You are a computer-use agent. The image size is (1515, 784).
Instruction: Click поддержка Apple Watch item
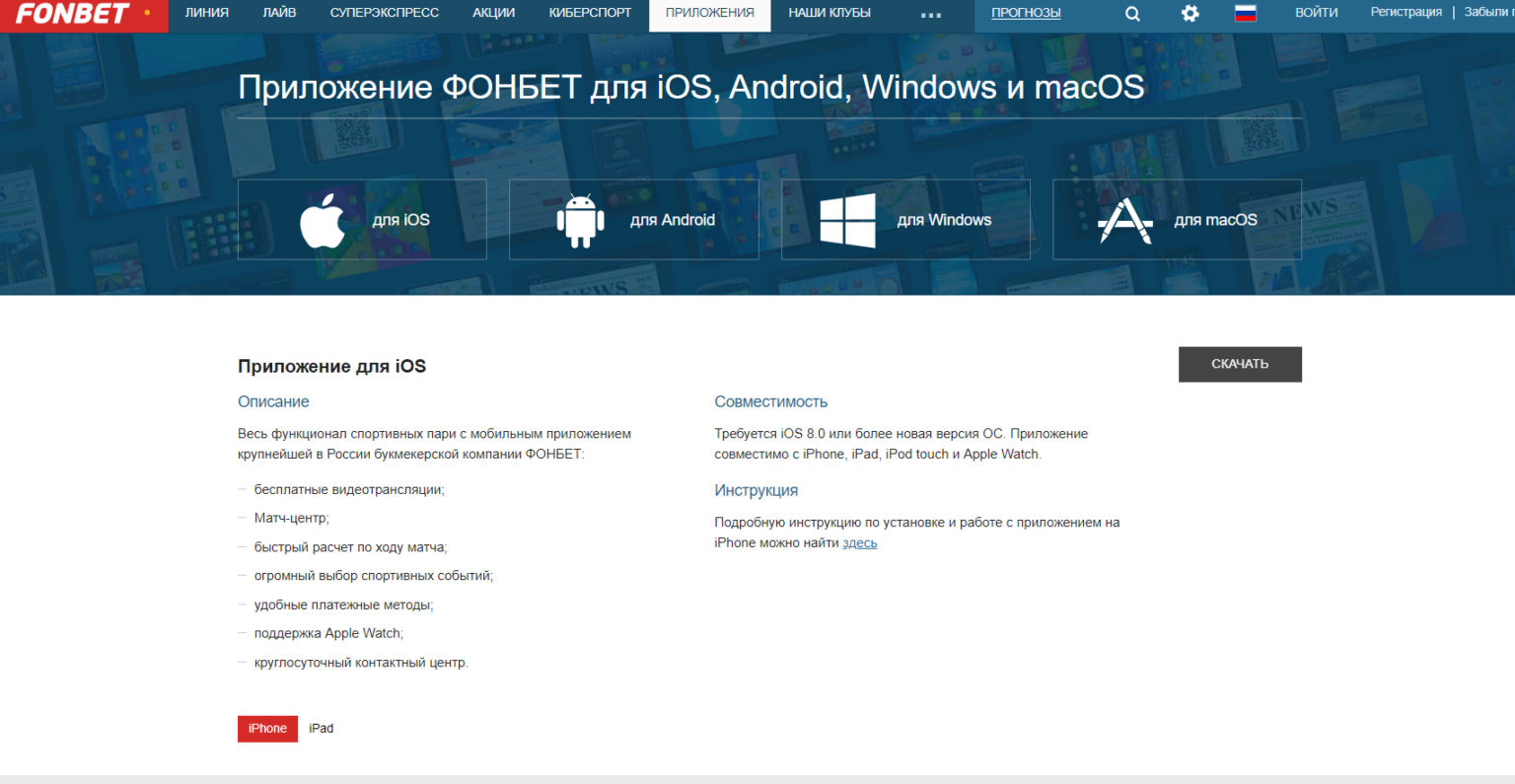pos(328,634)
